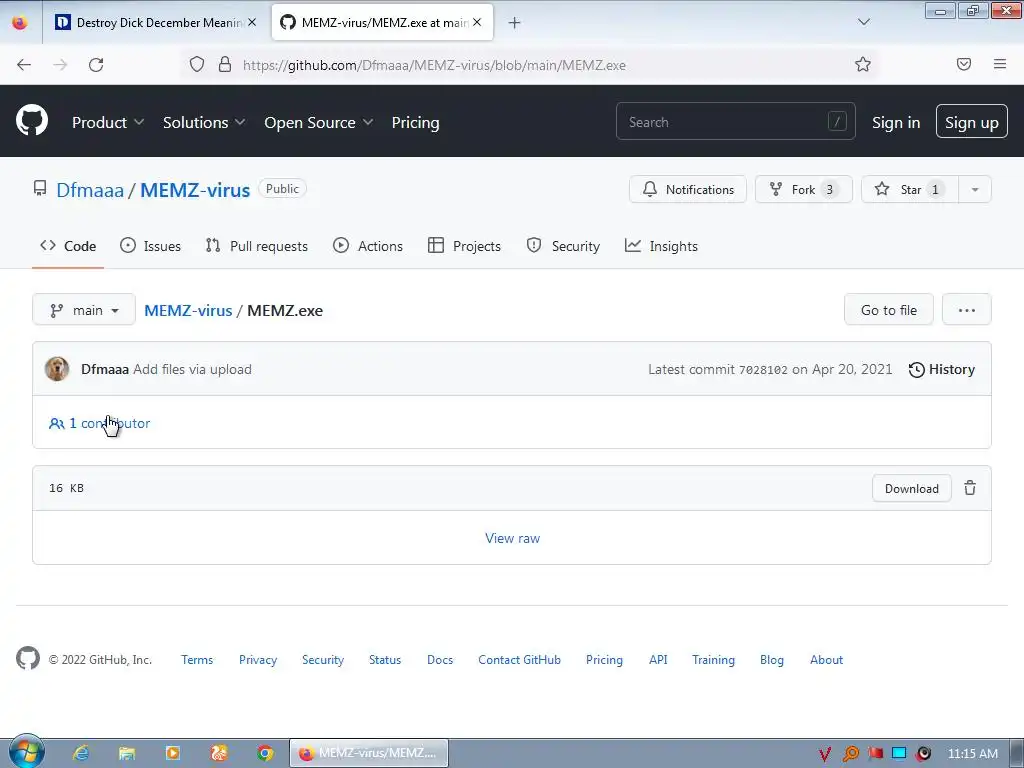The height and width of the screenshot is (768, 1024).
Task: Launch Google Chrome from the taskbar
Action: click(264, 753)
